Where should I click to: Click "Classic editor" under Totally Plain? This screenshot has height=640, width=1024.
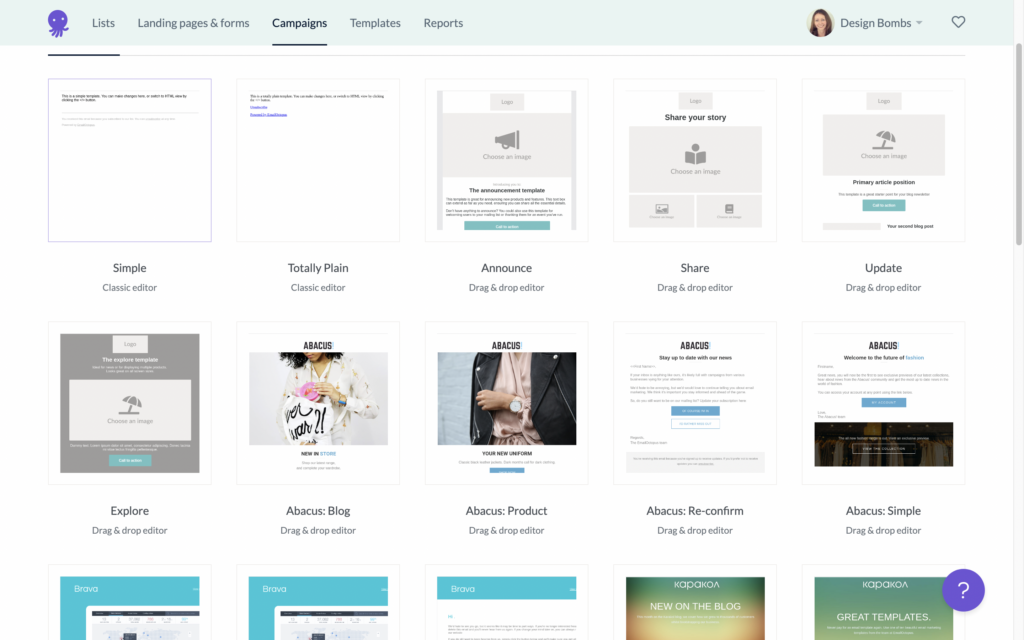tap(318, 287)
